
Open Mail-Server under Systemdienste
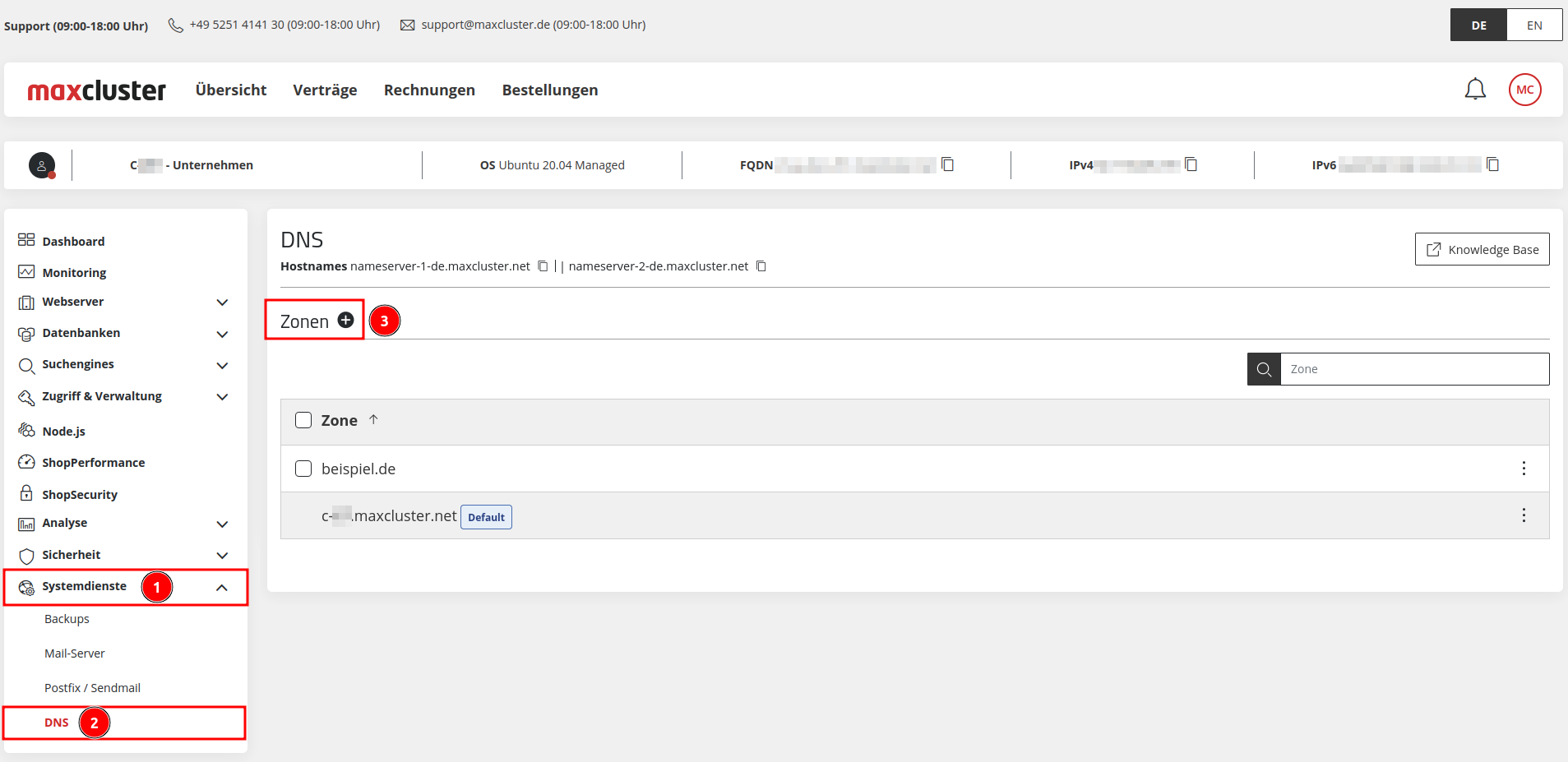[75, 653]
